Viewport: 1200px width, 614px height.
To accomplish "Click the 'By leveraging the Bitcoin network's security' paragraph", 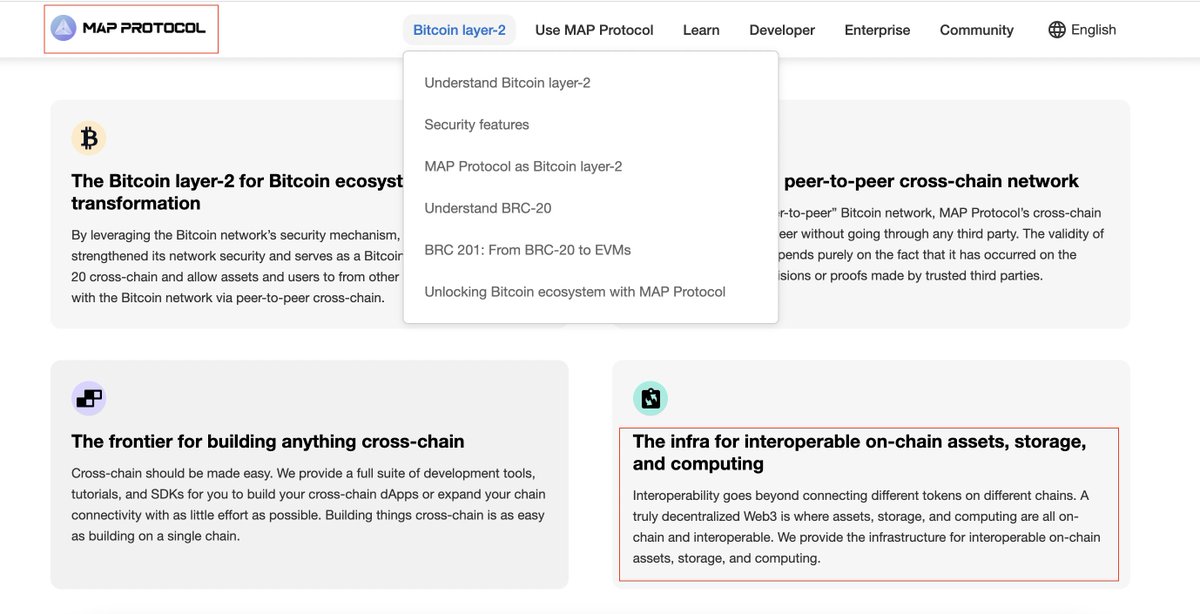I will tap(236, 266).
